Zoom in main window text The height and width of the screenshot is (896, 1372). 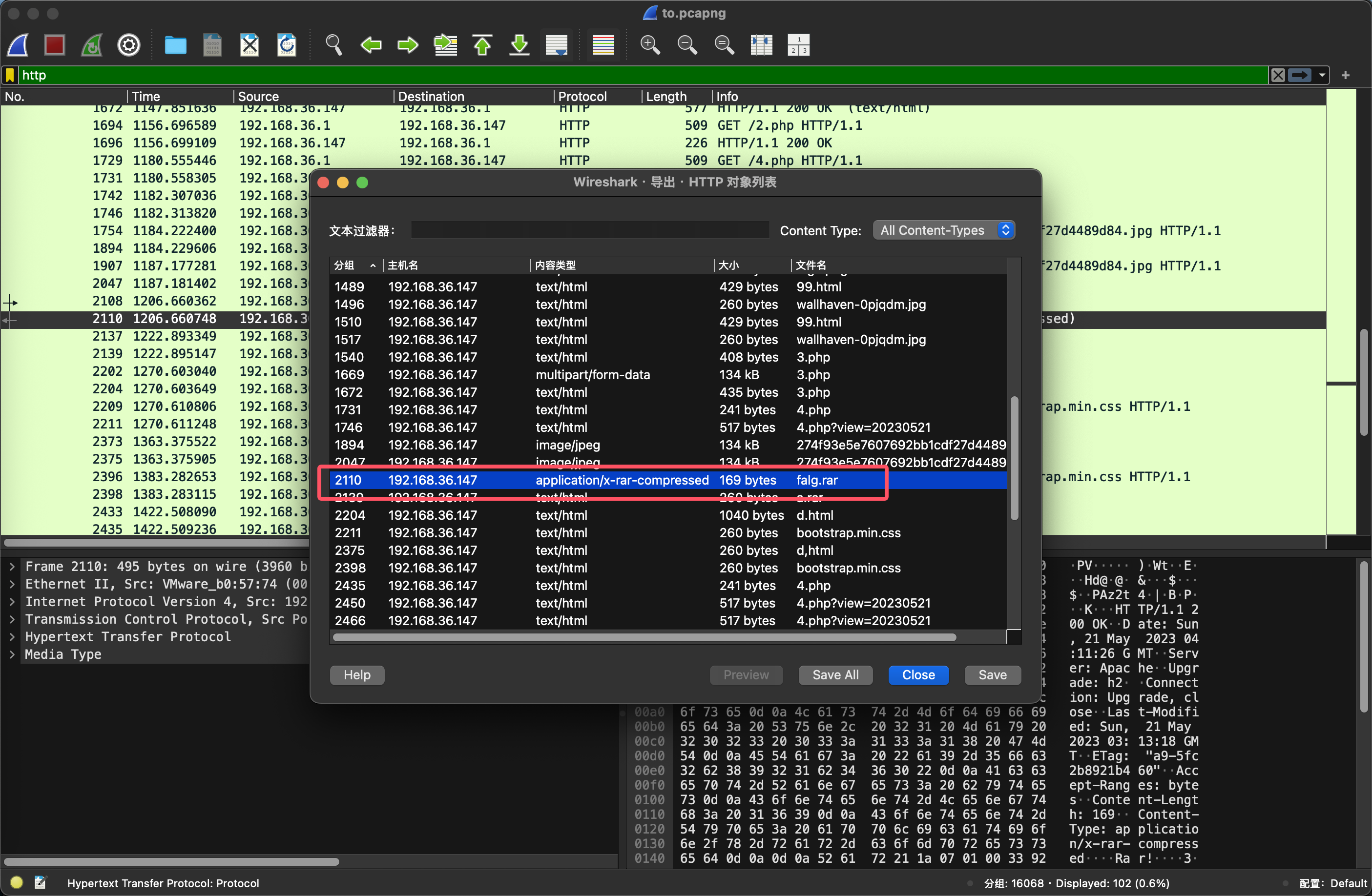(650, 45)
